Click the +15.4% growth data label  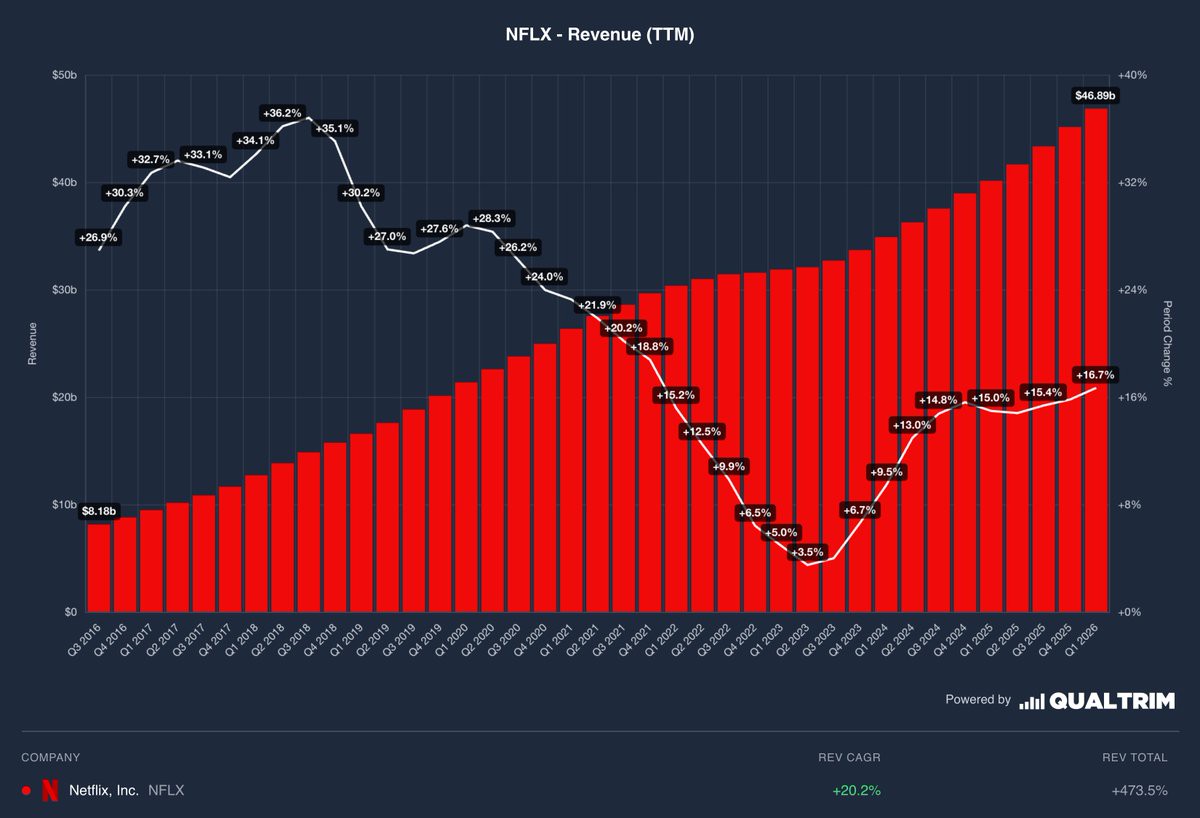[x=1043, y=392]
